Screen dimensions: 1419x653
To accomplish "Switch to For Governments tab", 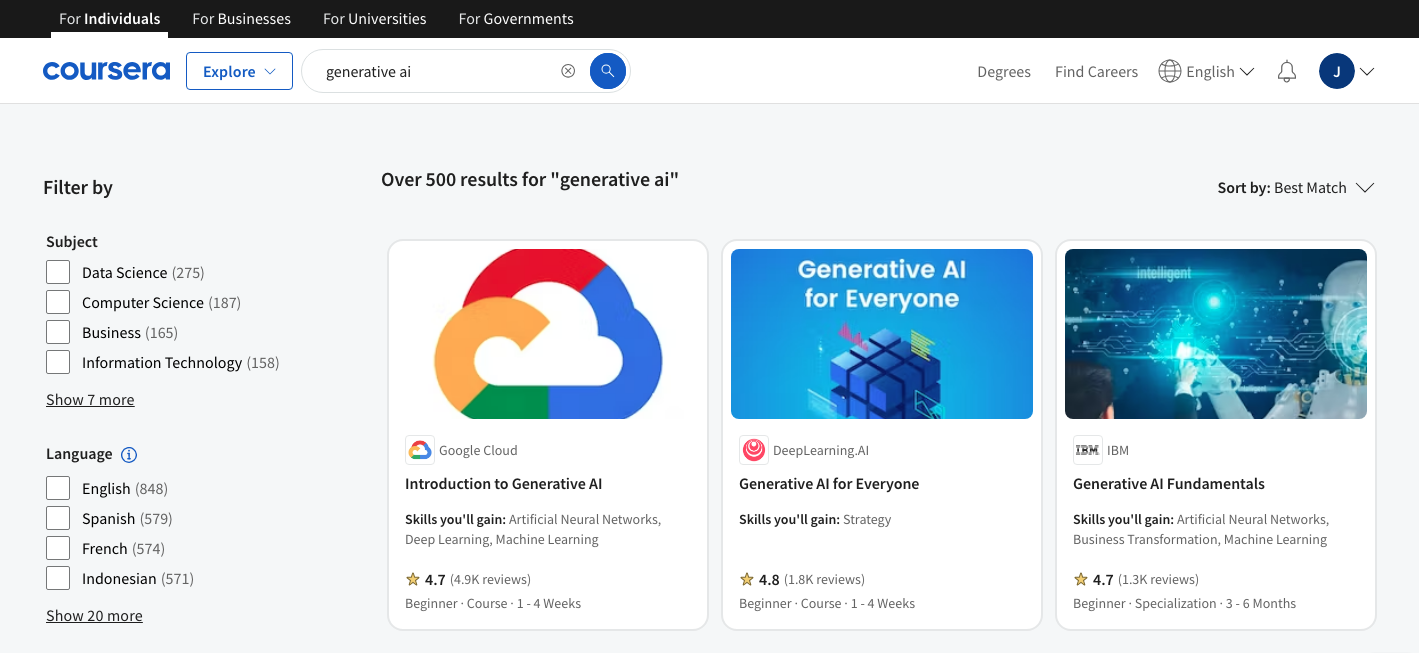I will pyautogui.click(x=516, y=19).
